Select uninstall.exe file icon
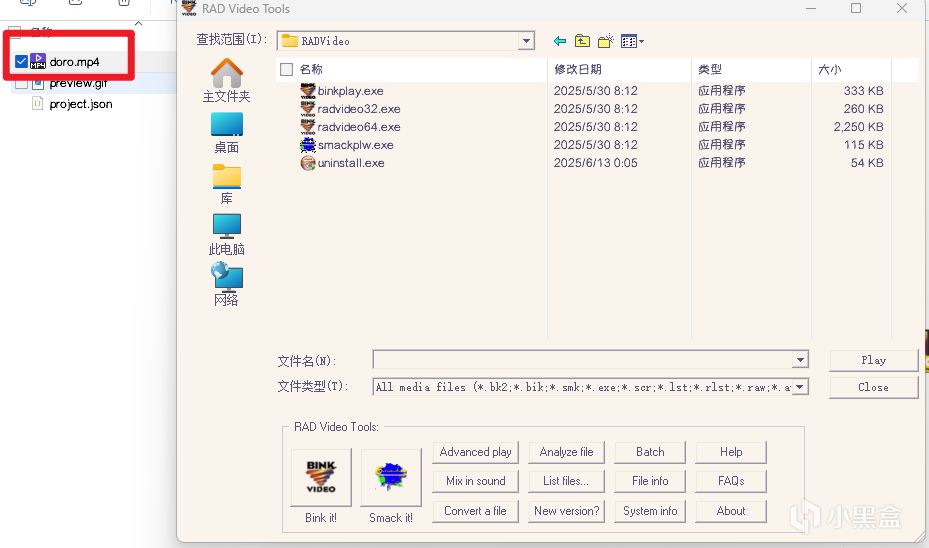Viewport: 929px width, 548px height. pos(308,162)
